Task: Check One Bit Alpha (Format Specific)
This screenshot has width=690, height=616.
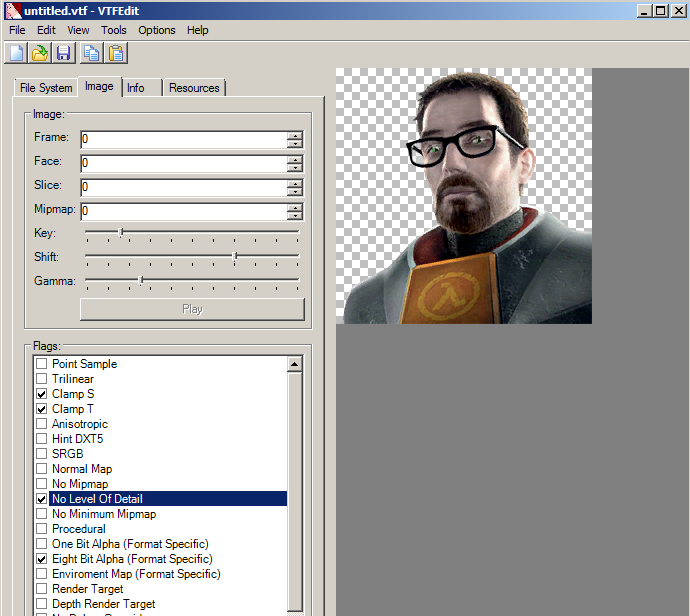Action: 42,544
